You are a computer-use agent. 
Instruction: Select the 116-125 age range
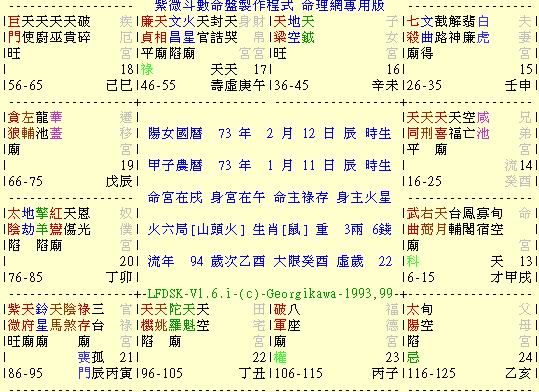click(x=431, y=373)
